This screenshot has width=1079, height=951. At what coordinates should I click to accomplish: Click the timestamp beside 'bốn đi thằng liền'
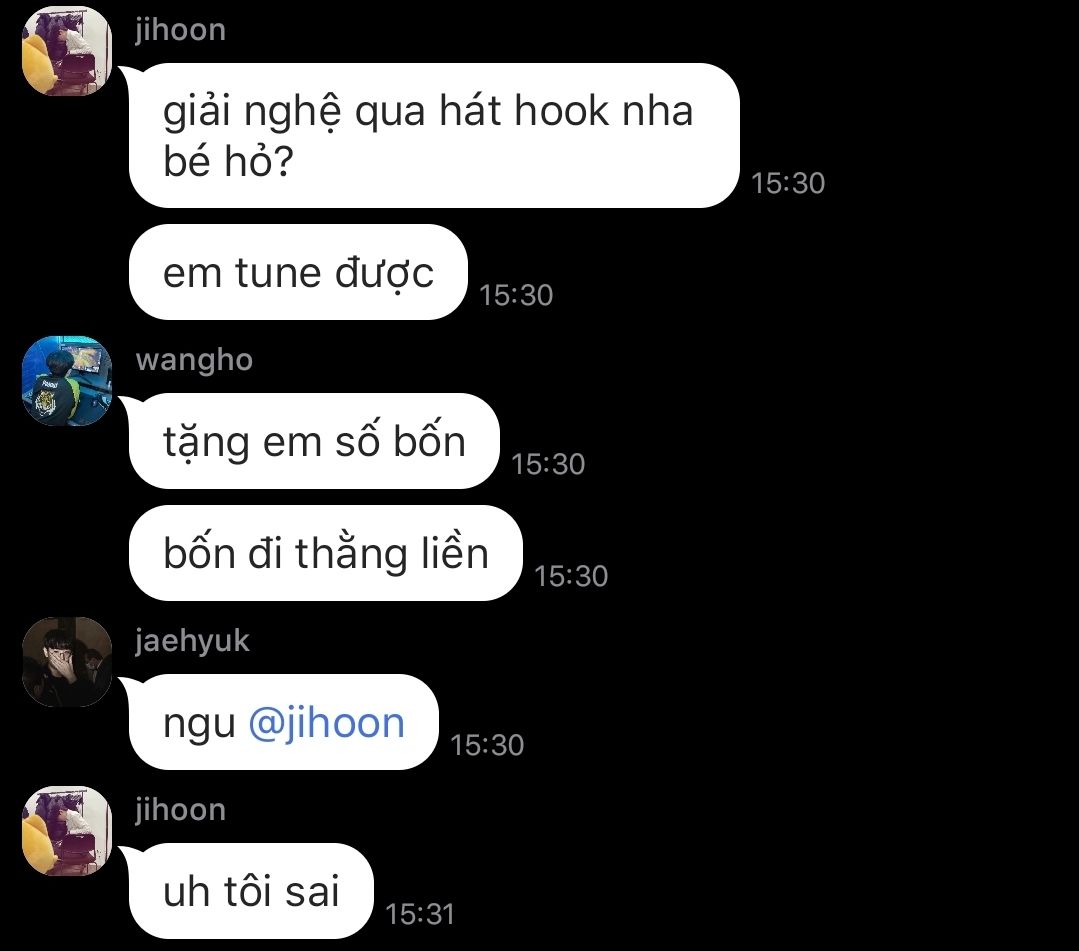tap(571, 577)
